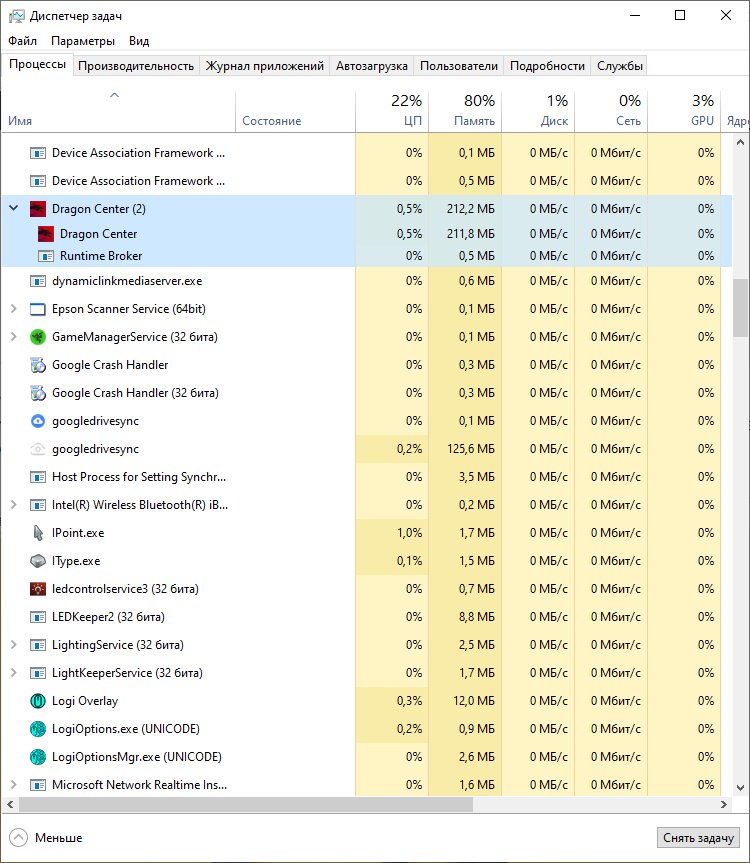Select the Процессы tab
750x863 pixels.
37,64
